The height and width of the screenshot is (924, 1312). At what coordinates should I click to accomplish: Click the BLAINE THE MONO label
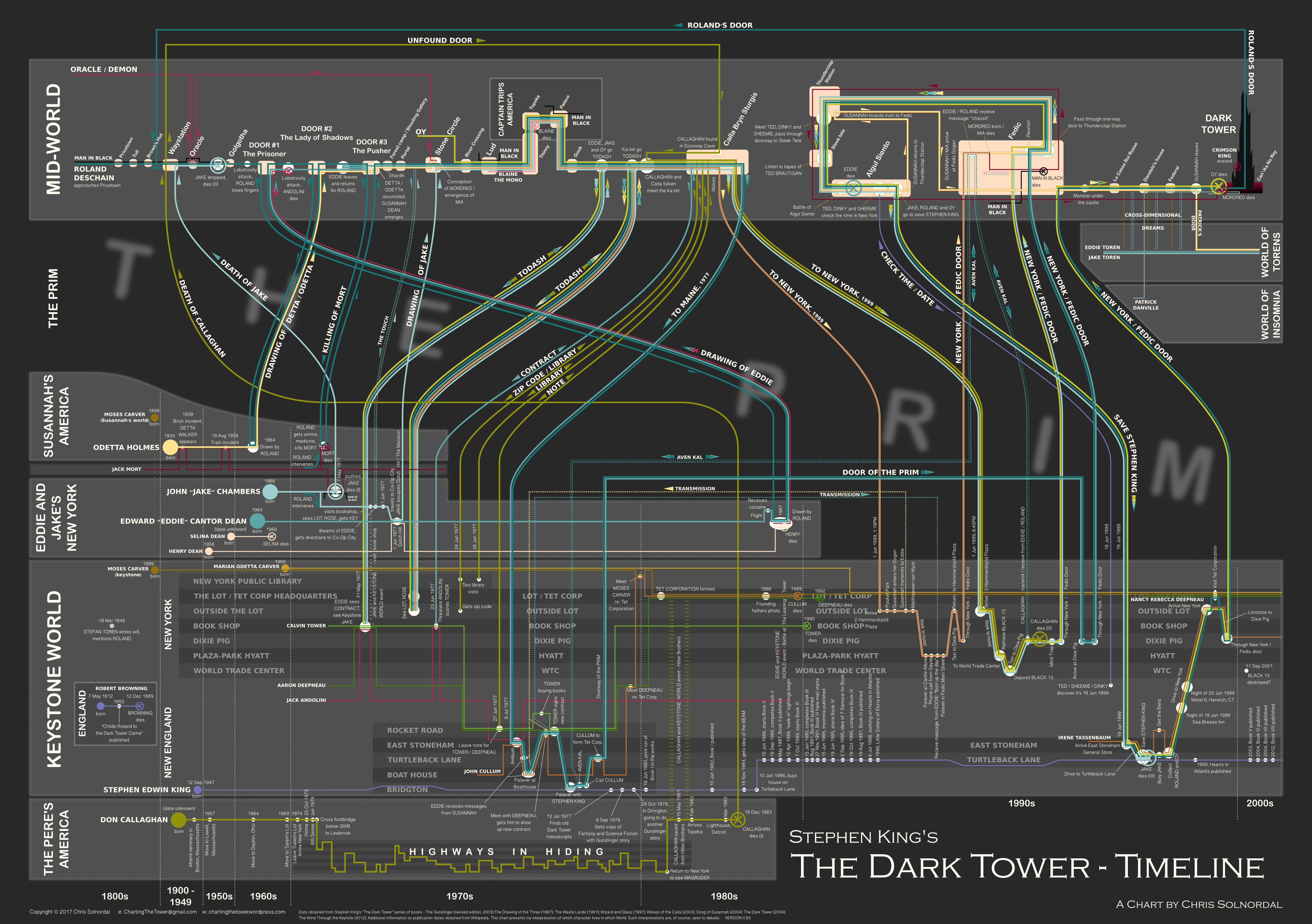point(508,177)
